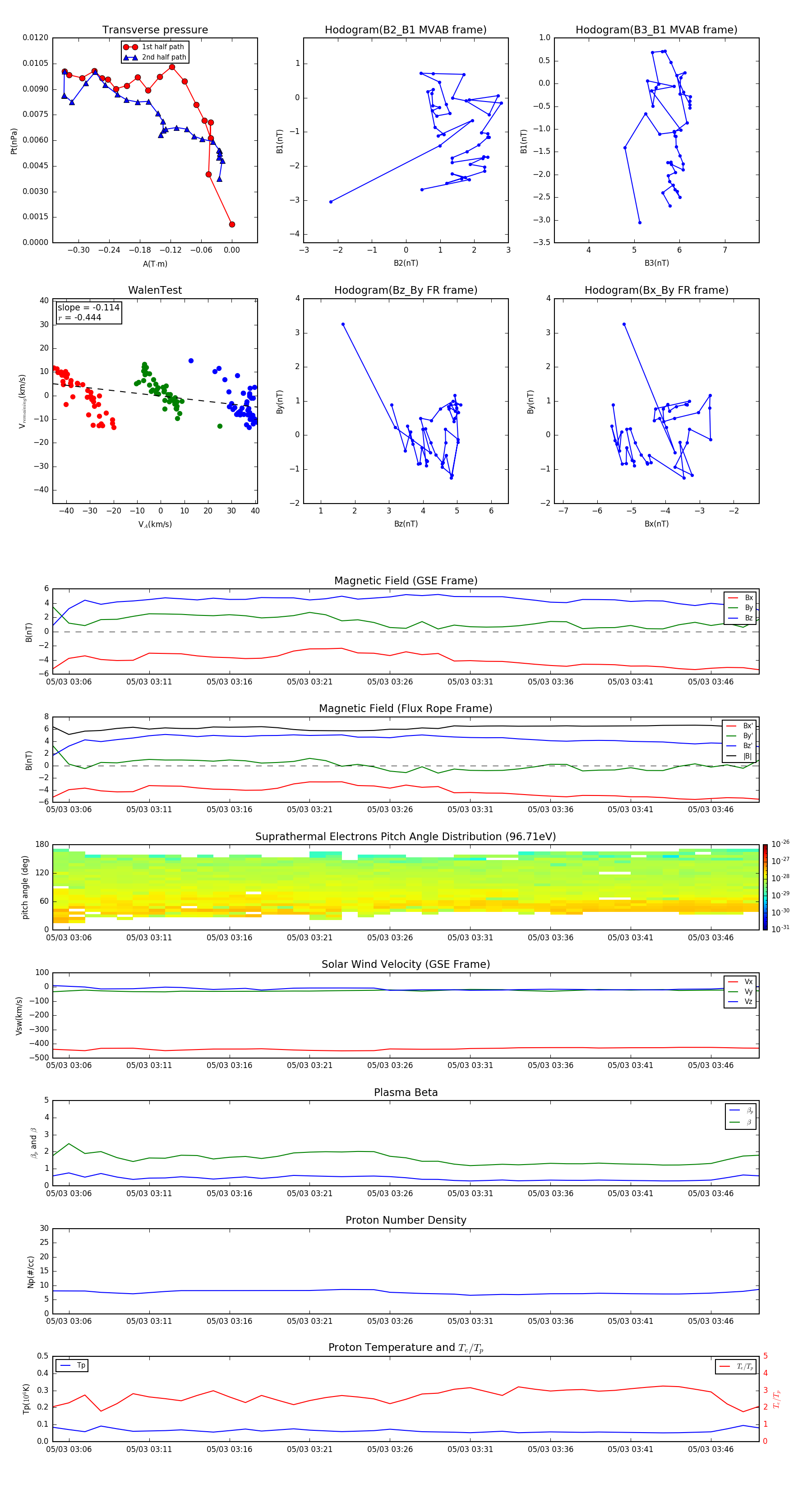Select the By' entry in Flux Rope legend
812x1489 pixels.
(x=740, y=736)
